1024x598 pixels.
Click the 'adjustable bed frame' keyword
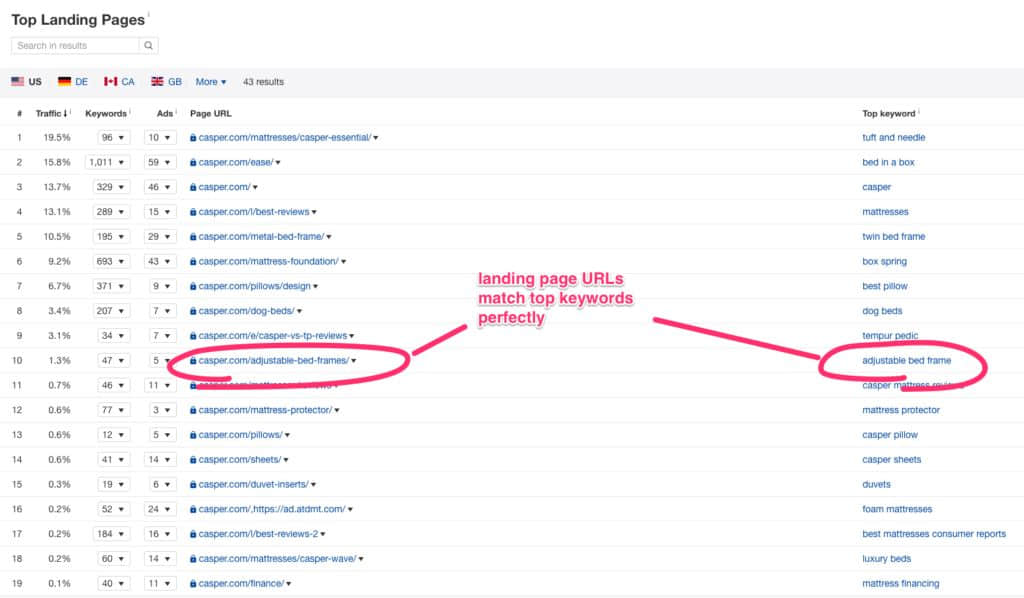pyautogui.click(x=906, y=361)
